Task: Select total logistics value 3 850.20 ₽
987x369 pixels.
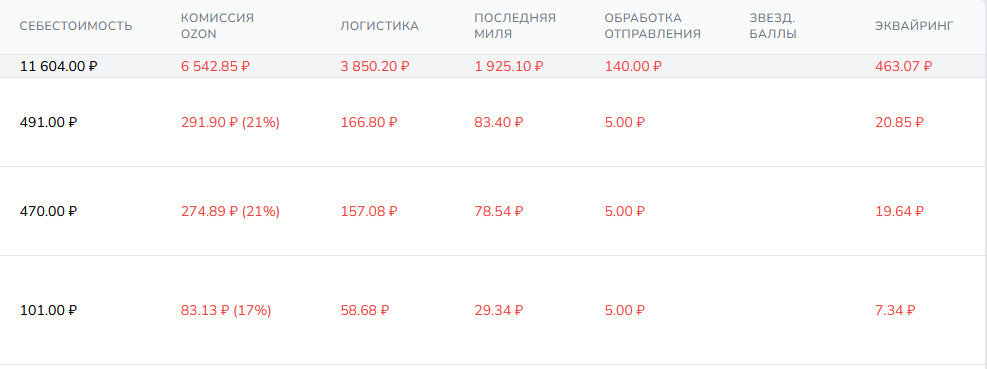Action: (x=375, y=66)
